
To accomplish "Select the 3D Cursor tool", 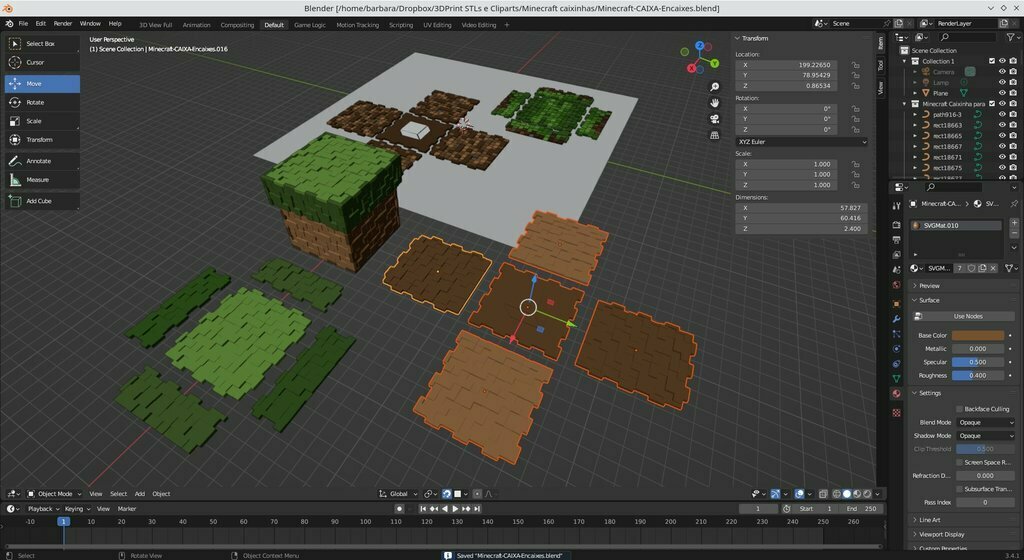I will pyautogui.click(x=35, y=62).
